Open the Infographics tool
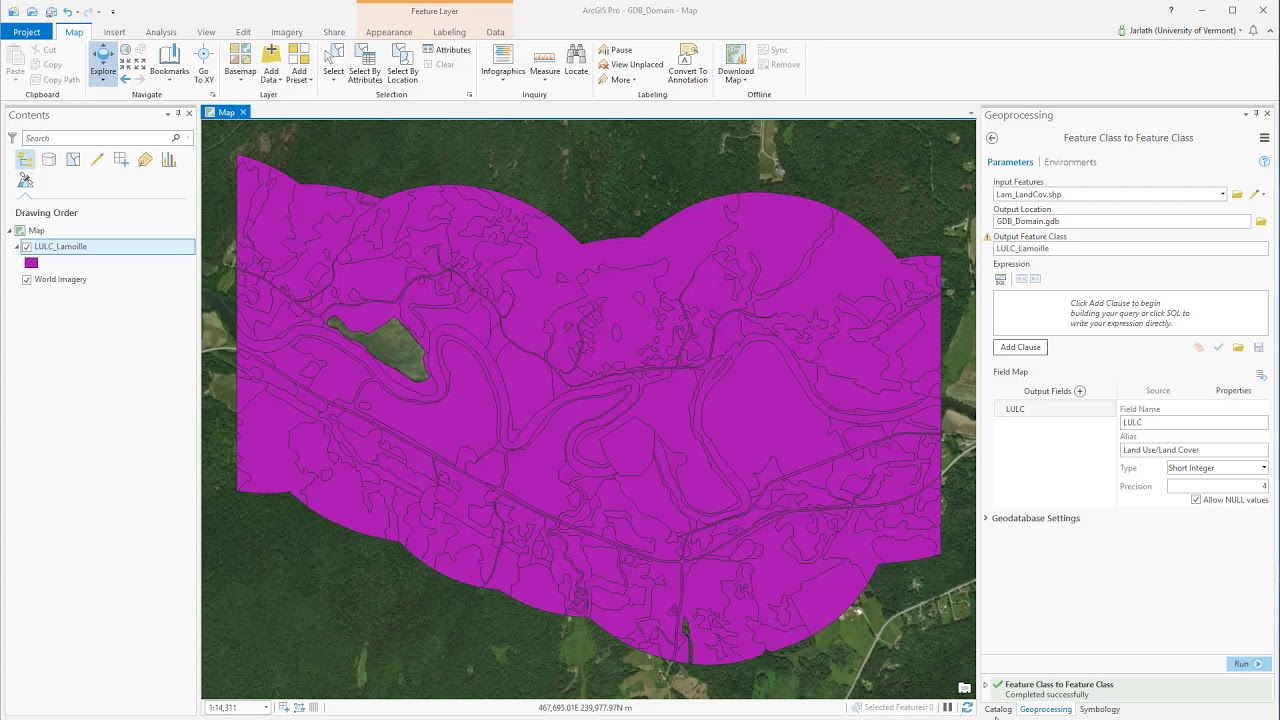The width and height of the screenshot is (1280, 720). (x=503, y=62)
